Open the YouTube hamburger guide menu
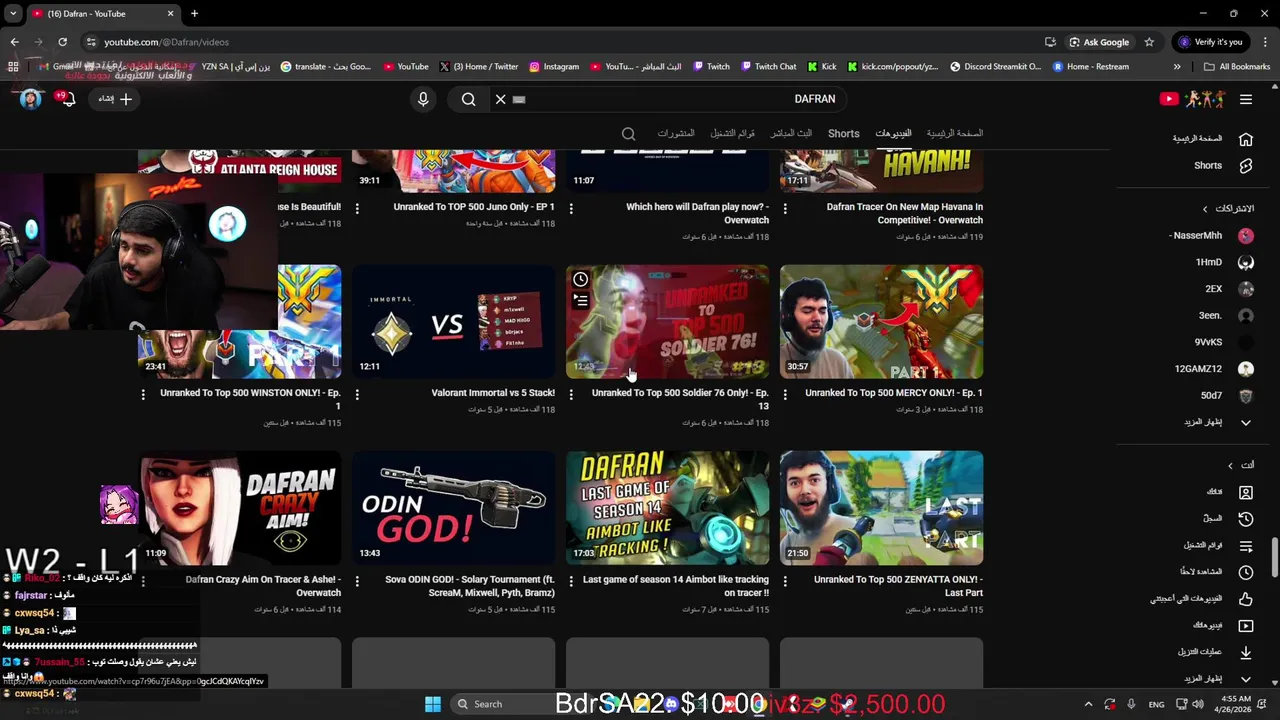Screen dimensions: 1280x720 1246,99
